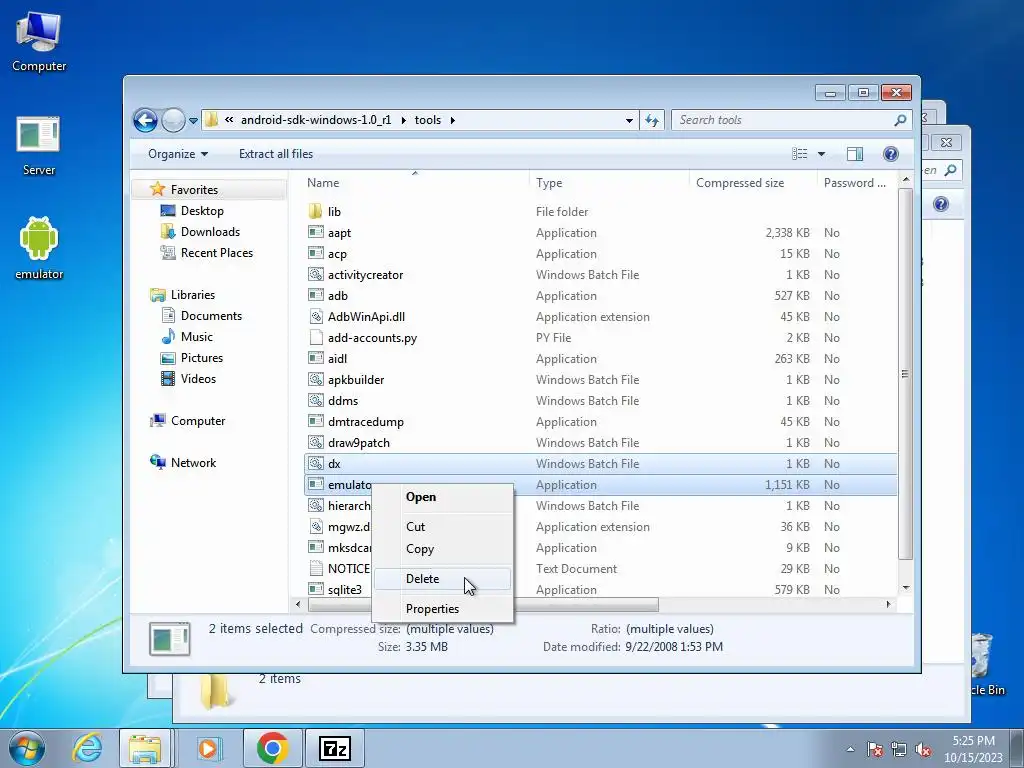
Task: Open Google Chrome from the taskbar
Action: 272,748
